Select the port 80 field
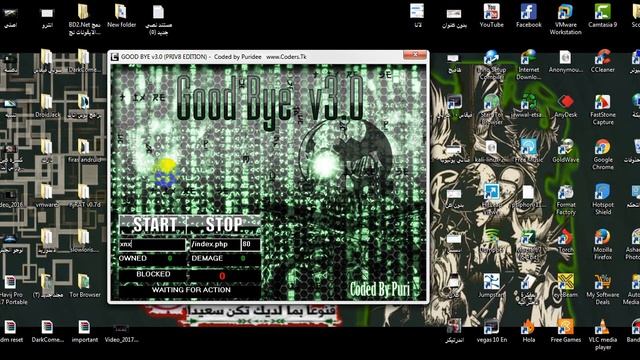Viewport: 640px width, 360px height. pos(251,244)
